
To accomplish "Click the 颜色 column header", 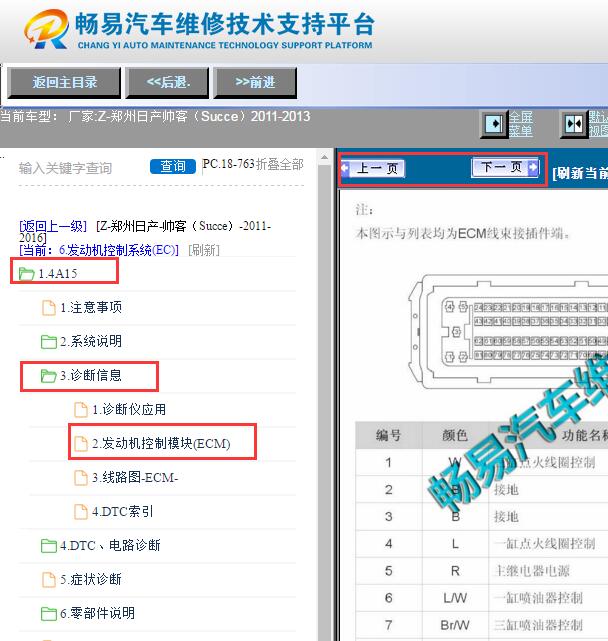I will pos(455,435).
